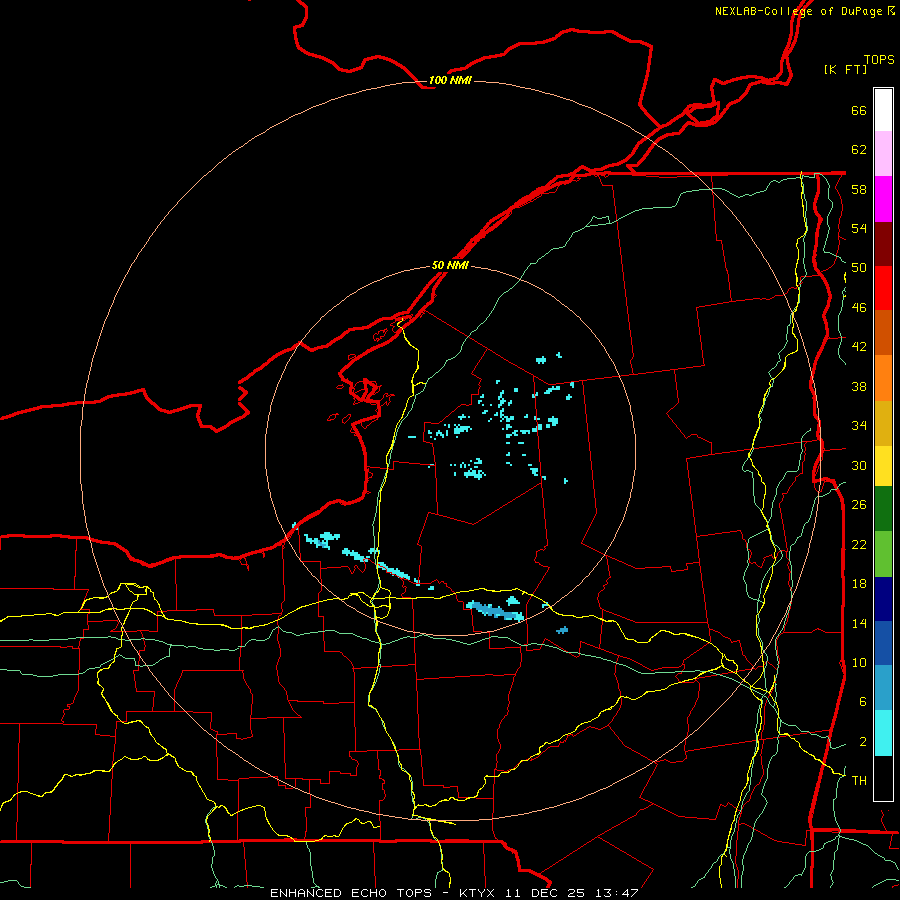Image resolution: width=900 pixels, height=900 pixels.
Task: Pick the medium blue legend swatch
Action: click(x=883, y=643)
